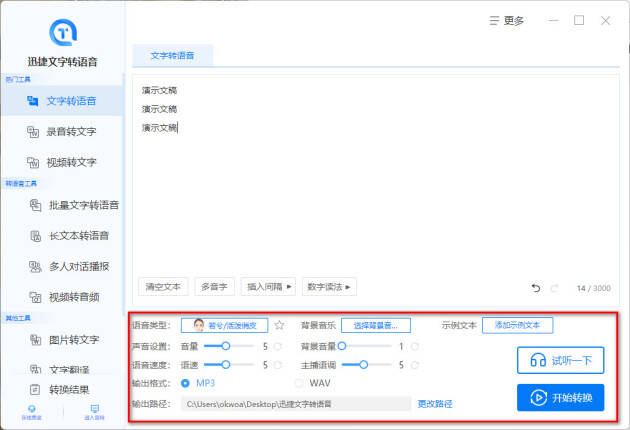Select 批量文字转语音 in the sidebar
Viewport: 630px width, 430px height.
tap(83, 205)
